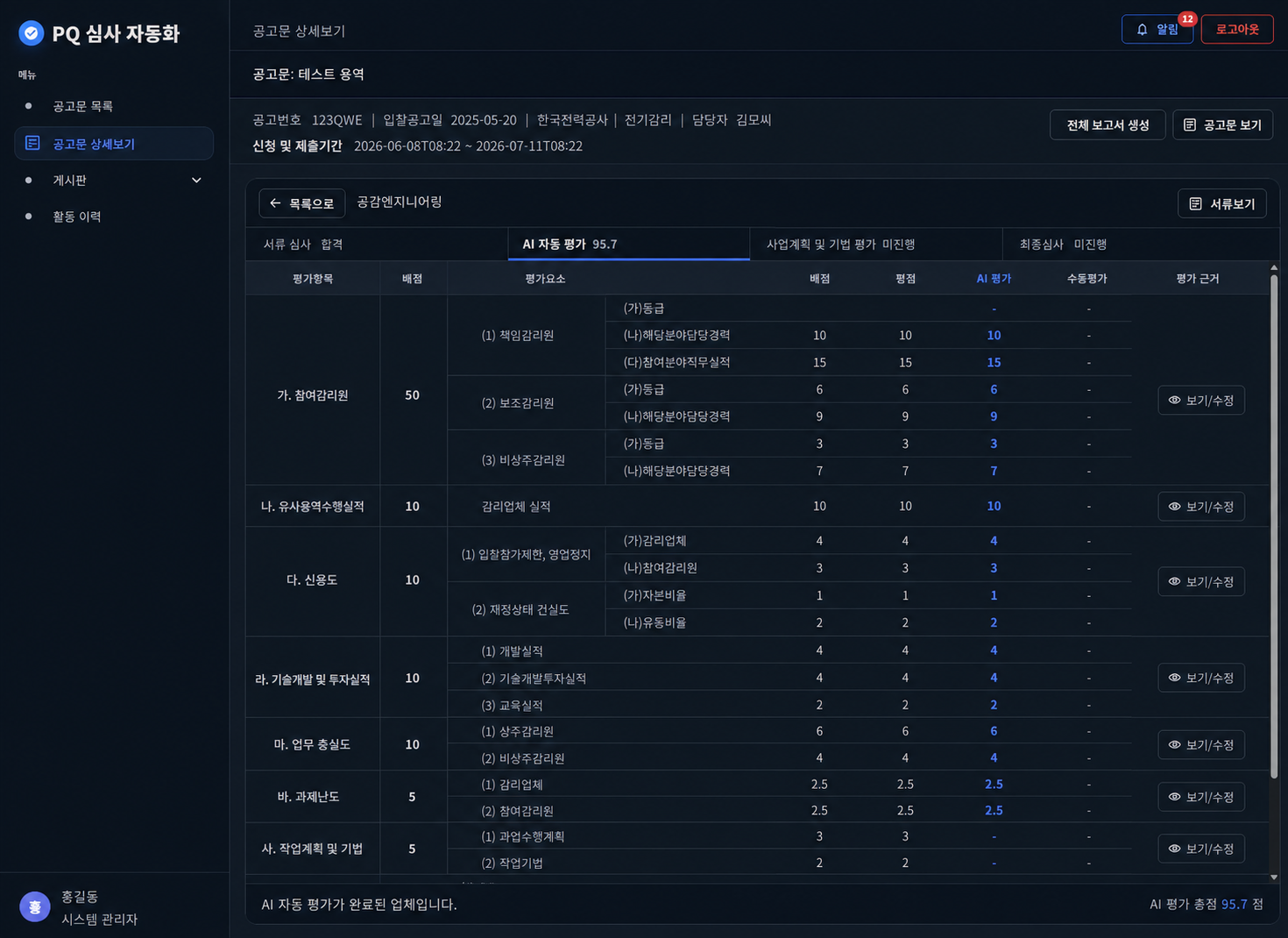Expand the 게시판 menu chevron
The height and width of the screenshot is (938, 1288).
pyautogui.click(x=196, y=181)
